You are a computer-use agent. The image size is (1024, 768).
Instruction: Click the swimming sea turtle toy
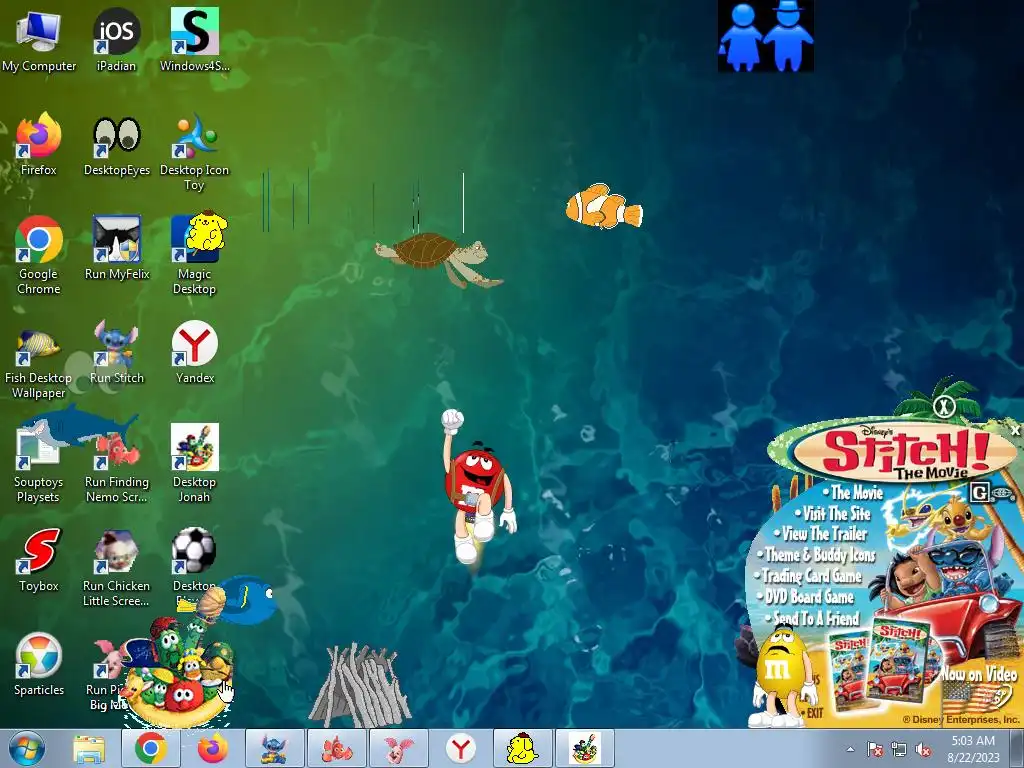439,259
